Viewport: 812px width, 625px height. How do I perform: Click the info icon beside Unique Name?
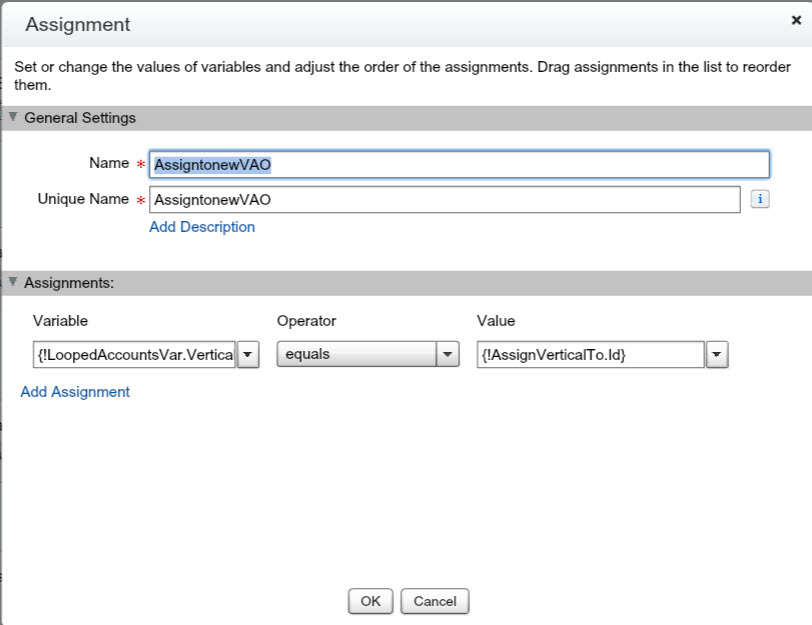coord(760,199)
